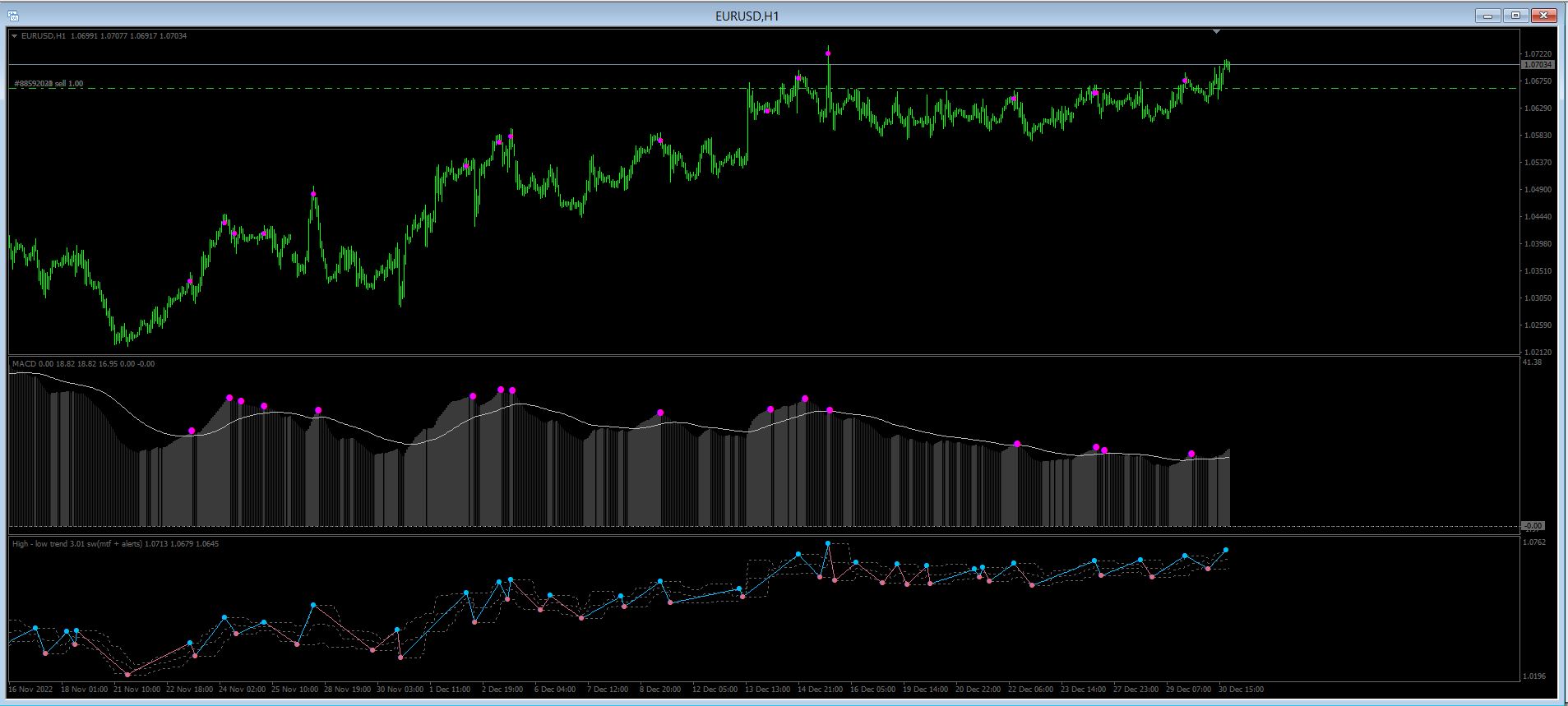Click the '20 Dec 22:00' time label
The width and height of the screenshot is (1568, 706).
[x=979, y=690]
